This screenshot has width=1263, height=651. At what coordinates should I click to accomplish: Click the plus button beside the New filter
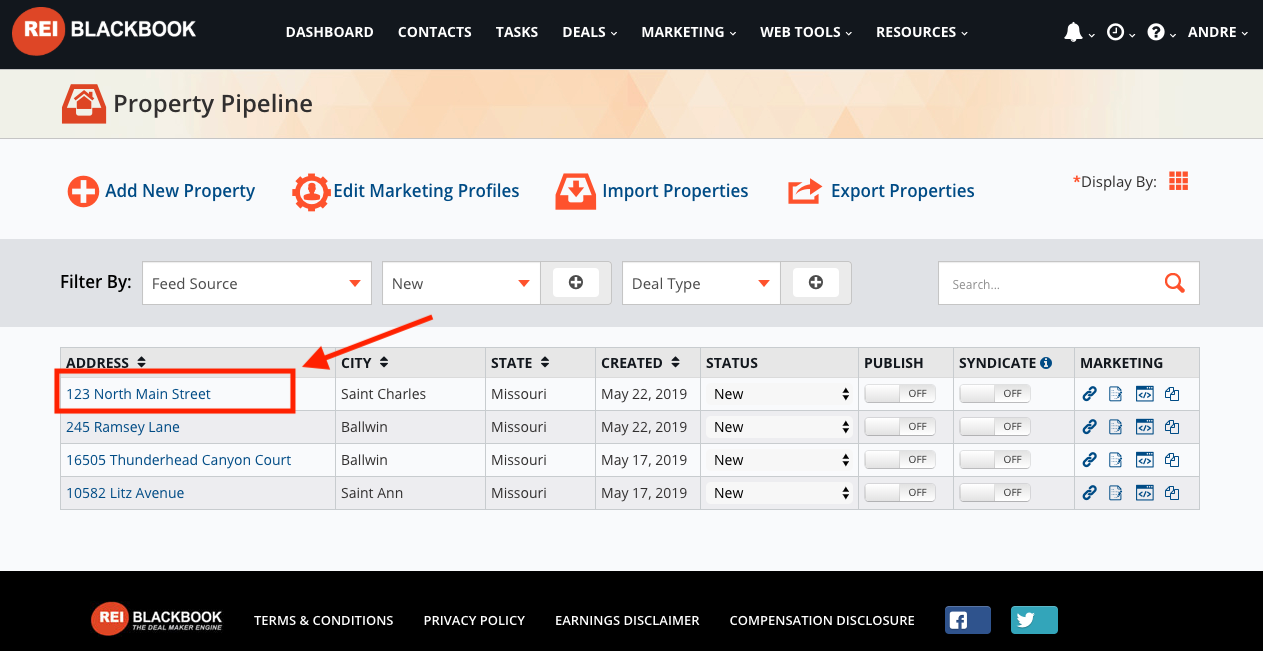coord(576,283)
